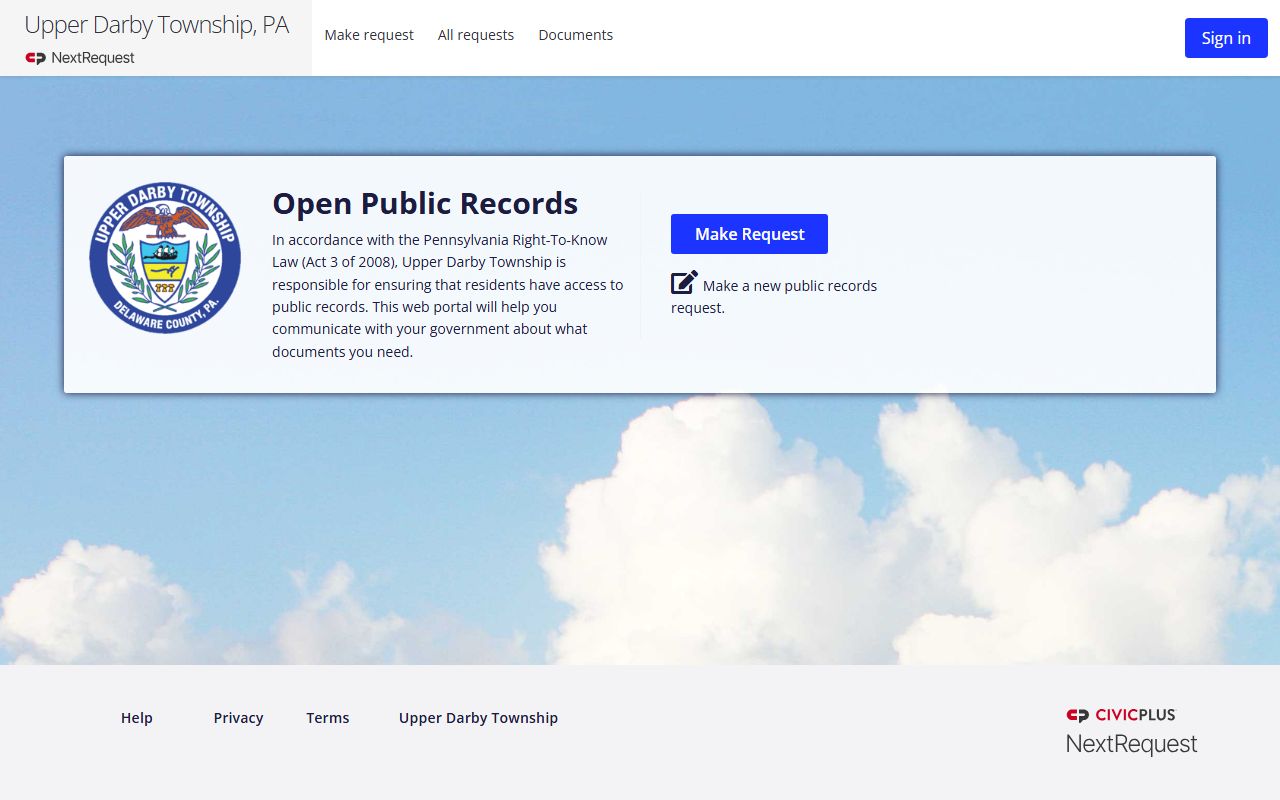Click the Make a new public records request text
The image size is (1280, 800).
(774, 296)
